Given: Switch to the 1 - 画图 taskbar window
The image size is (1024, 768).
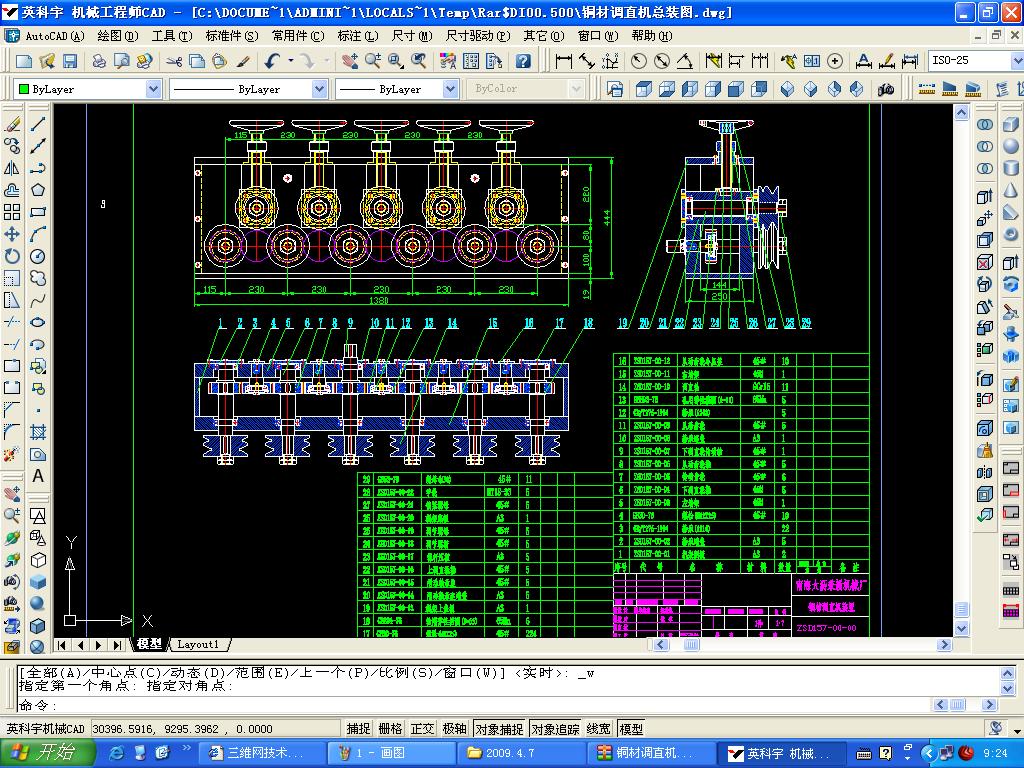Looking at the screenshot, I should (391, 753).
